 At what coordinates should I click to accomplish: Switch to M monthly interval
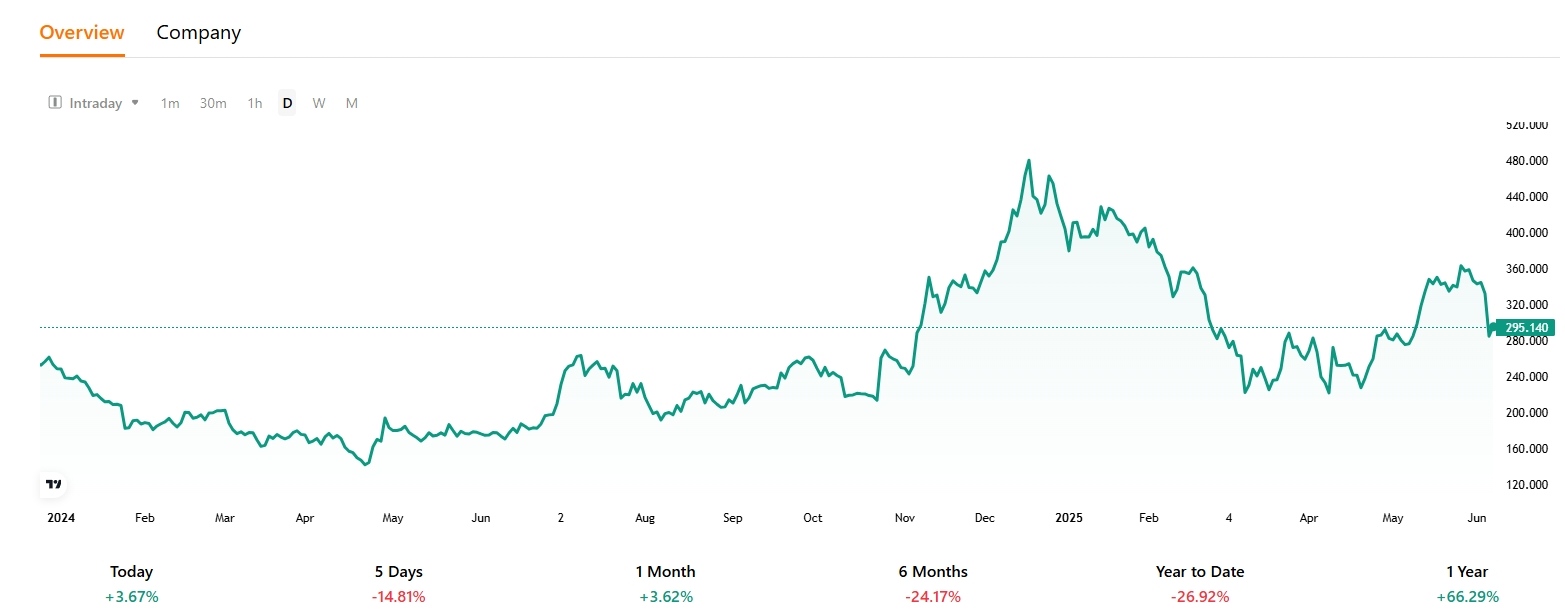click(352, 103)
